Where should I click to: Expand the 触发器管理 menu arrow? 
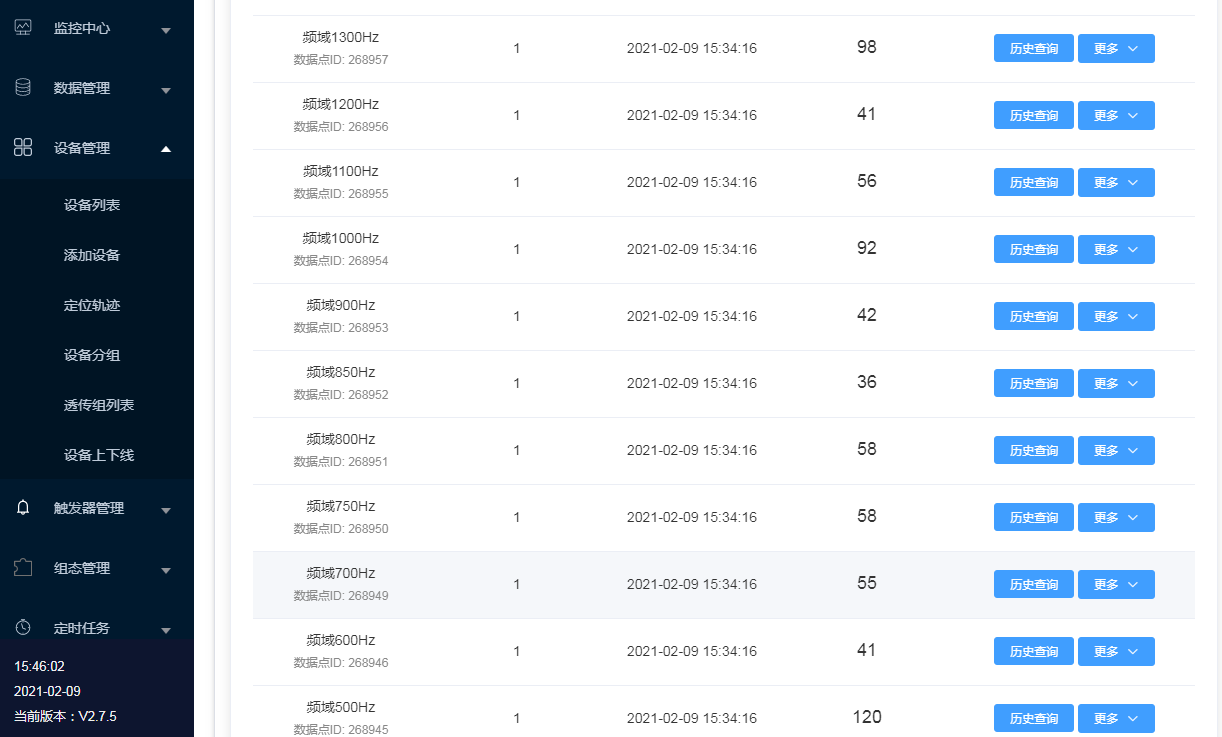[x=166, y=510]
